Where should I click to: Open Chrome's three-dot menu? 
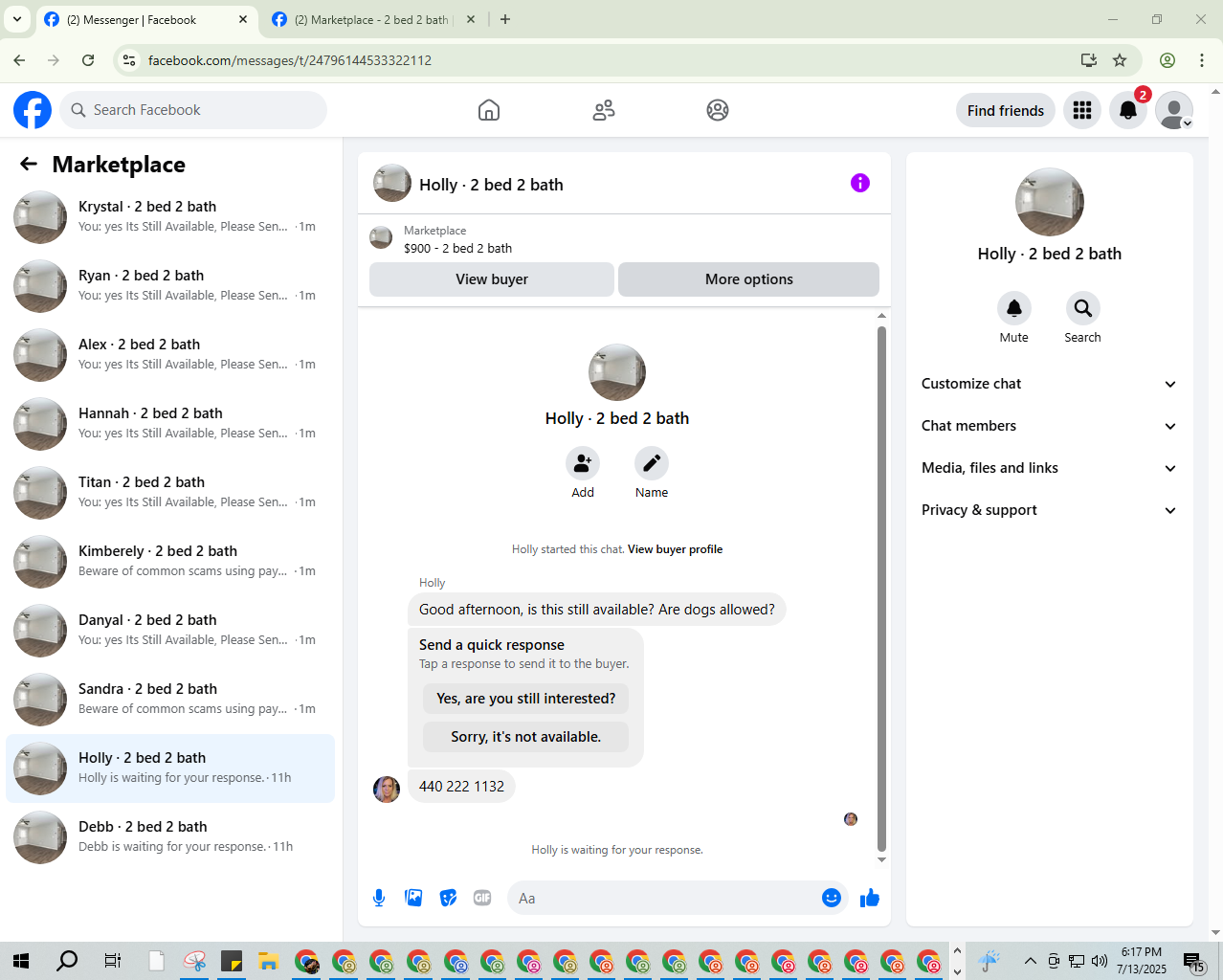tap(1202, 60)
